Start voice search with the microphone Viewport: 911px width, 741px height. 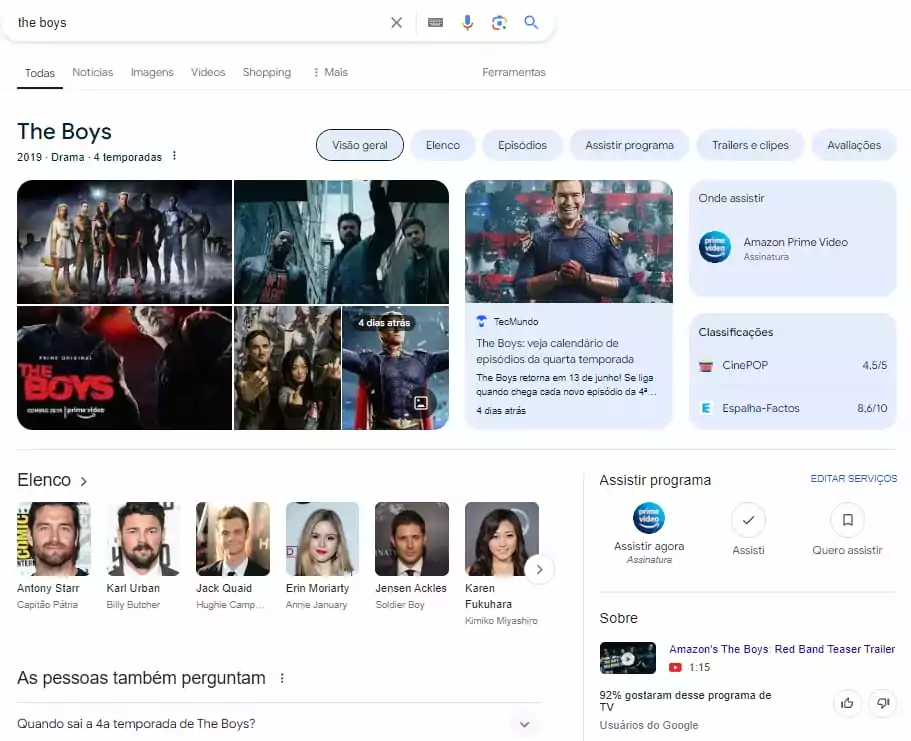[x=467, y=22]
